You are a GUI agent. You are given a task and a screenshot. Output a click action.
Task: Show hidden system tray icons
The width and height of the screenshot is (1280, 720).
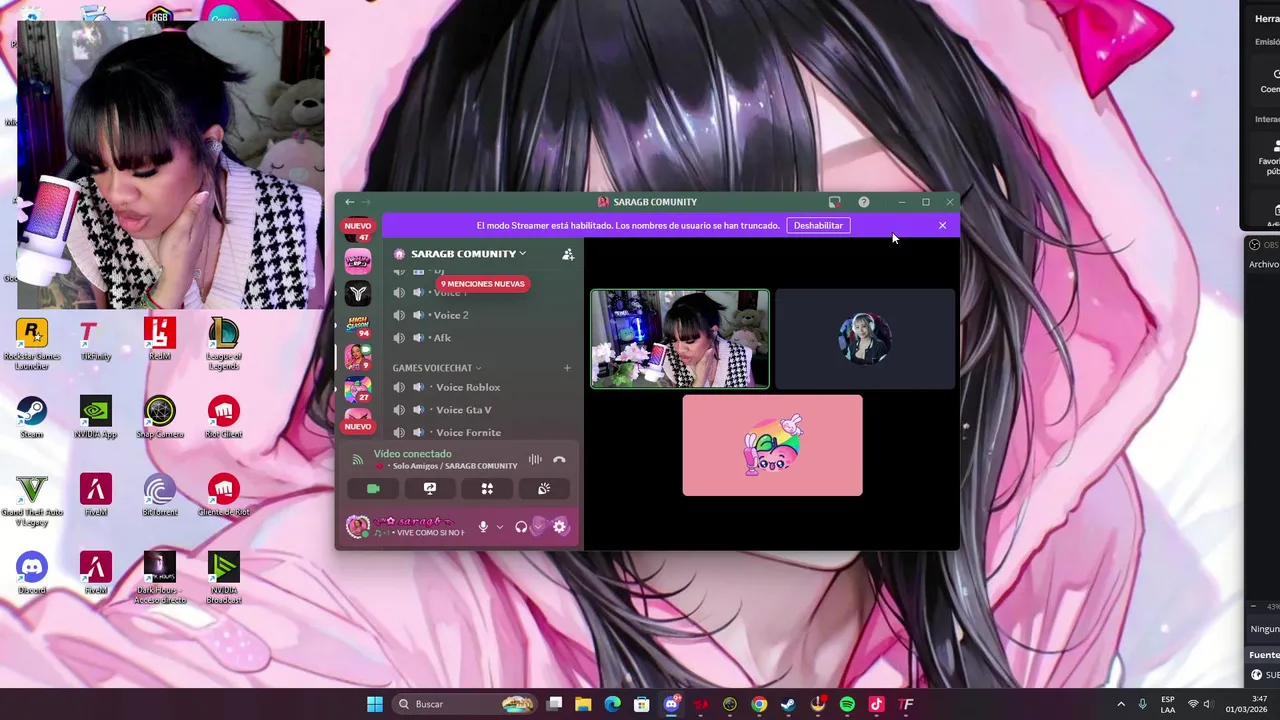1121,704
